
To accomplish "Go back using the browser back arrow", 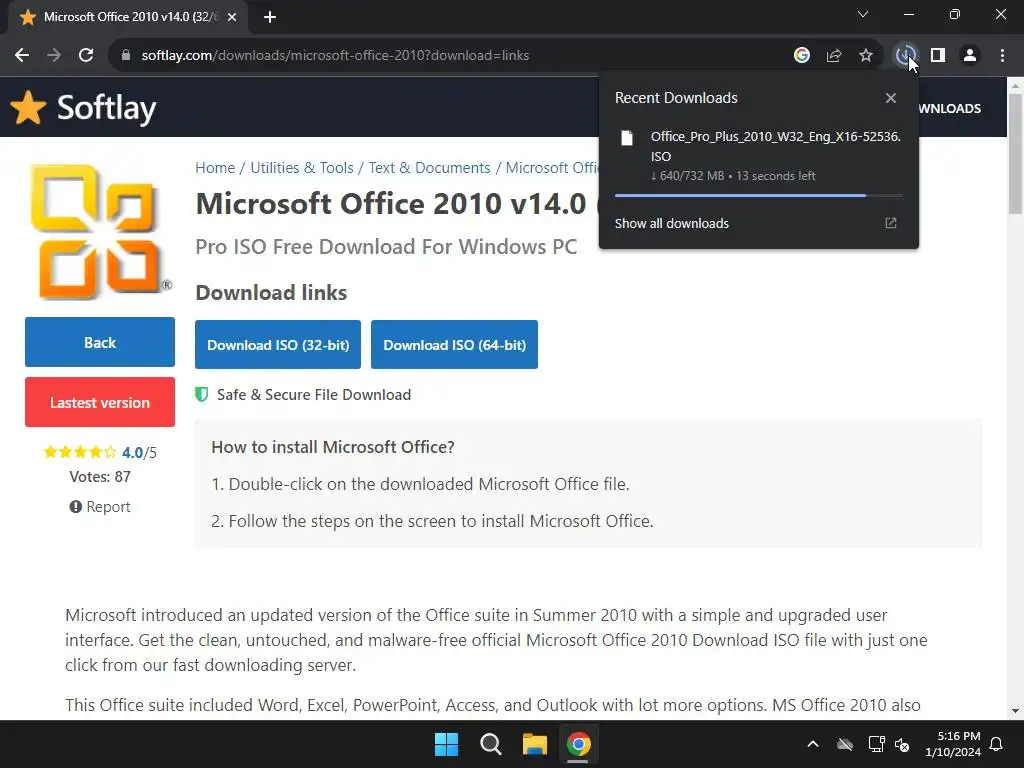I will tap(22, 56).
